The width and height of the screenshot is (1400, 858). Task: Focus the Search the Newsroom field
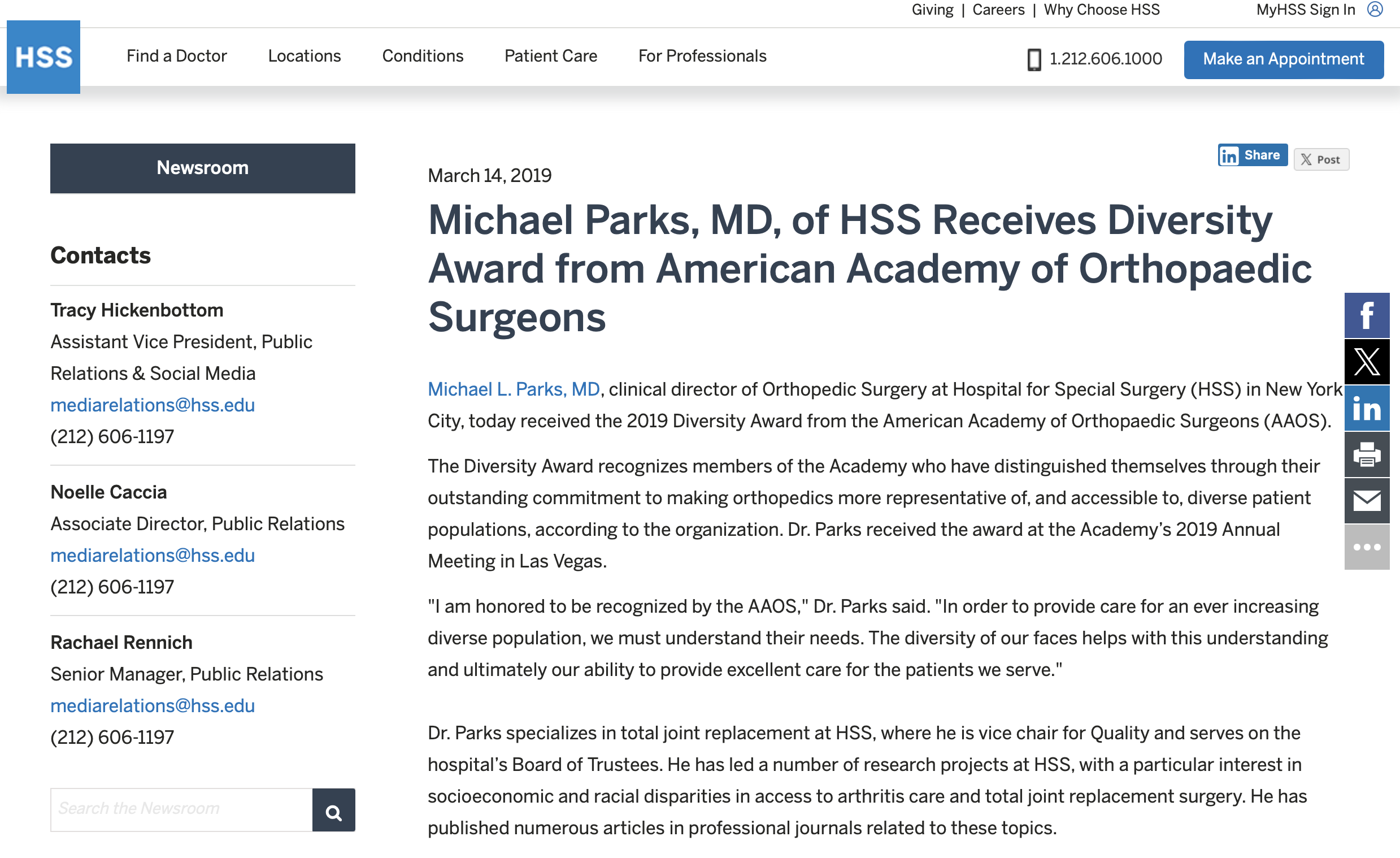click(181, 809)
